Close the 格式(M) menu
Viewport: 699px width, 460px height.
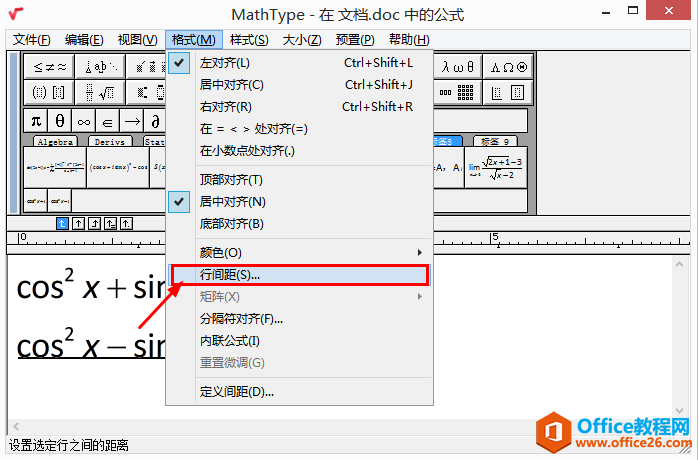point(193,40)
